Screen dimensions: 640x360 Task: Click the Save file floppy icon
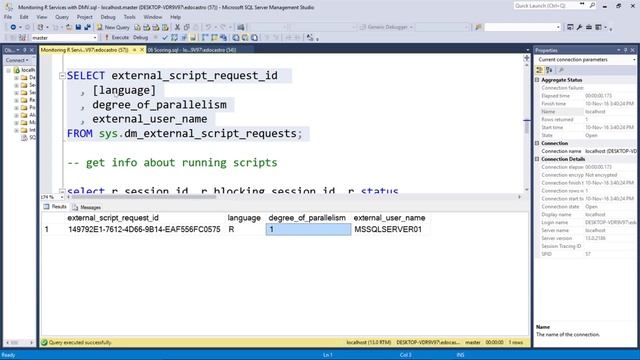[78, 27]
